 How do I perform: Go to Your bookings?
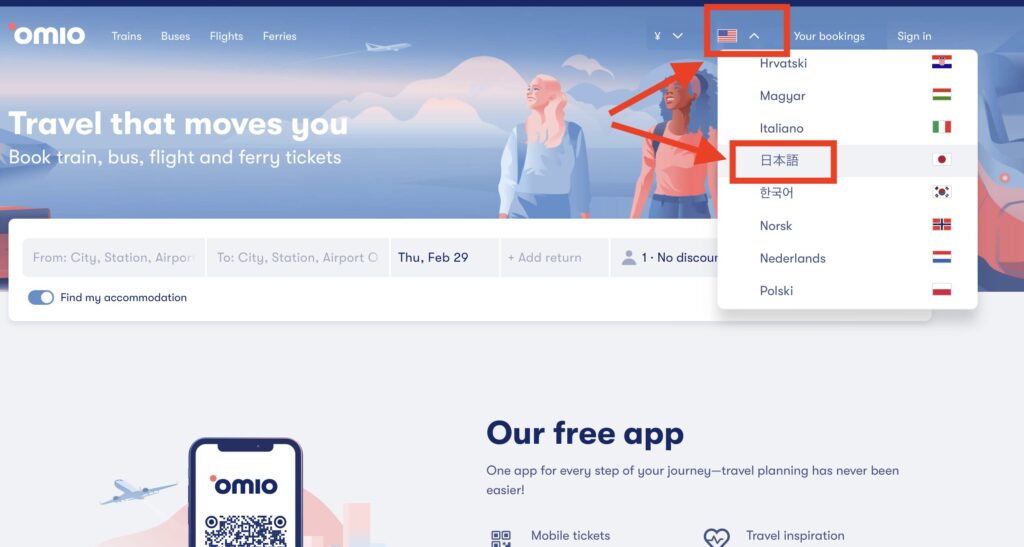click(829, 36)
